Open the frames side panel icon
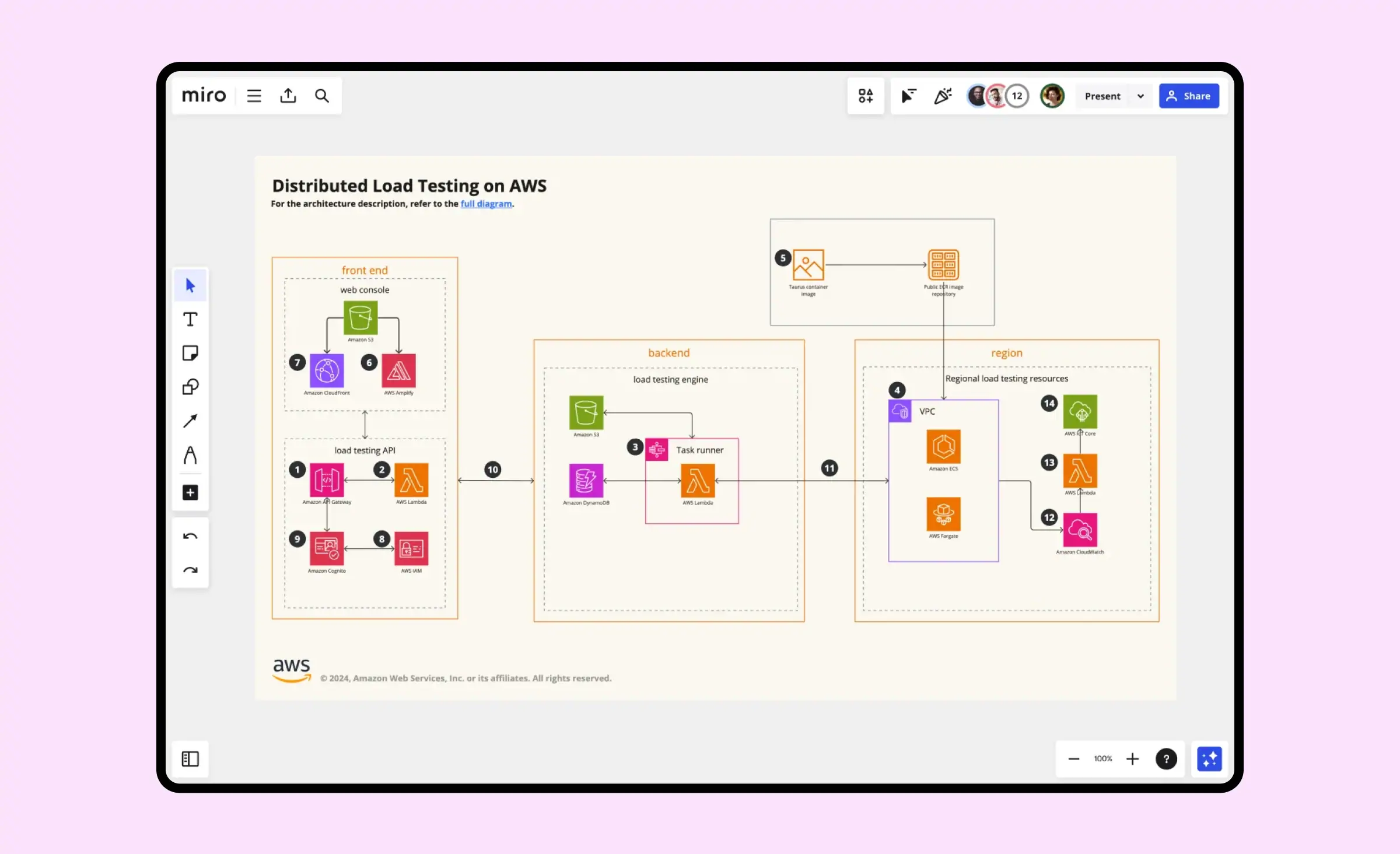Image resolution: width=1400 pixels, height=854 pixels. 190,758
